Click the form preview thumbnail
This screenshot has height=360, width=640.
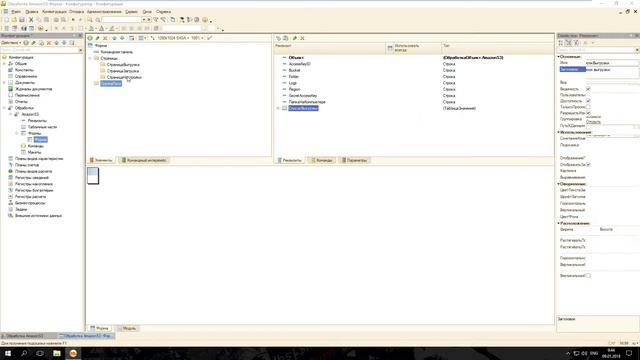point(93,176)
